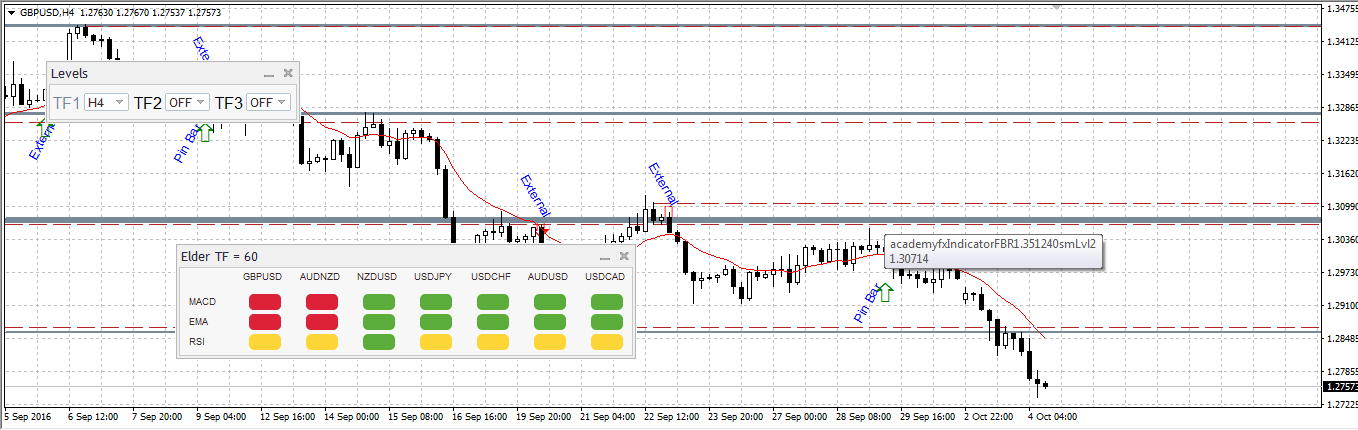Click yellow RSI indicator for AUDNZD
Screen dimensions: 1358x430
pyautogui.click(x=320, y=342)
